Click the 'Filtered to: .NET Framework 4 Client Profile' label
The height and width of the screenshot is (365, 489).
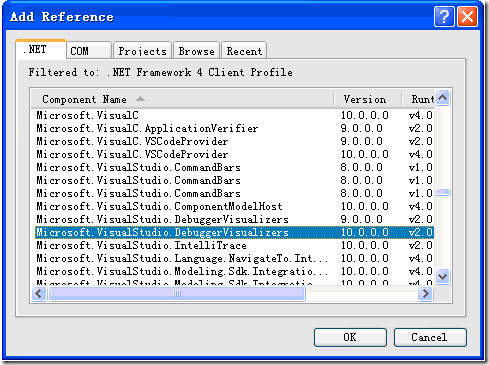click(160, 72)
